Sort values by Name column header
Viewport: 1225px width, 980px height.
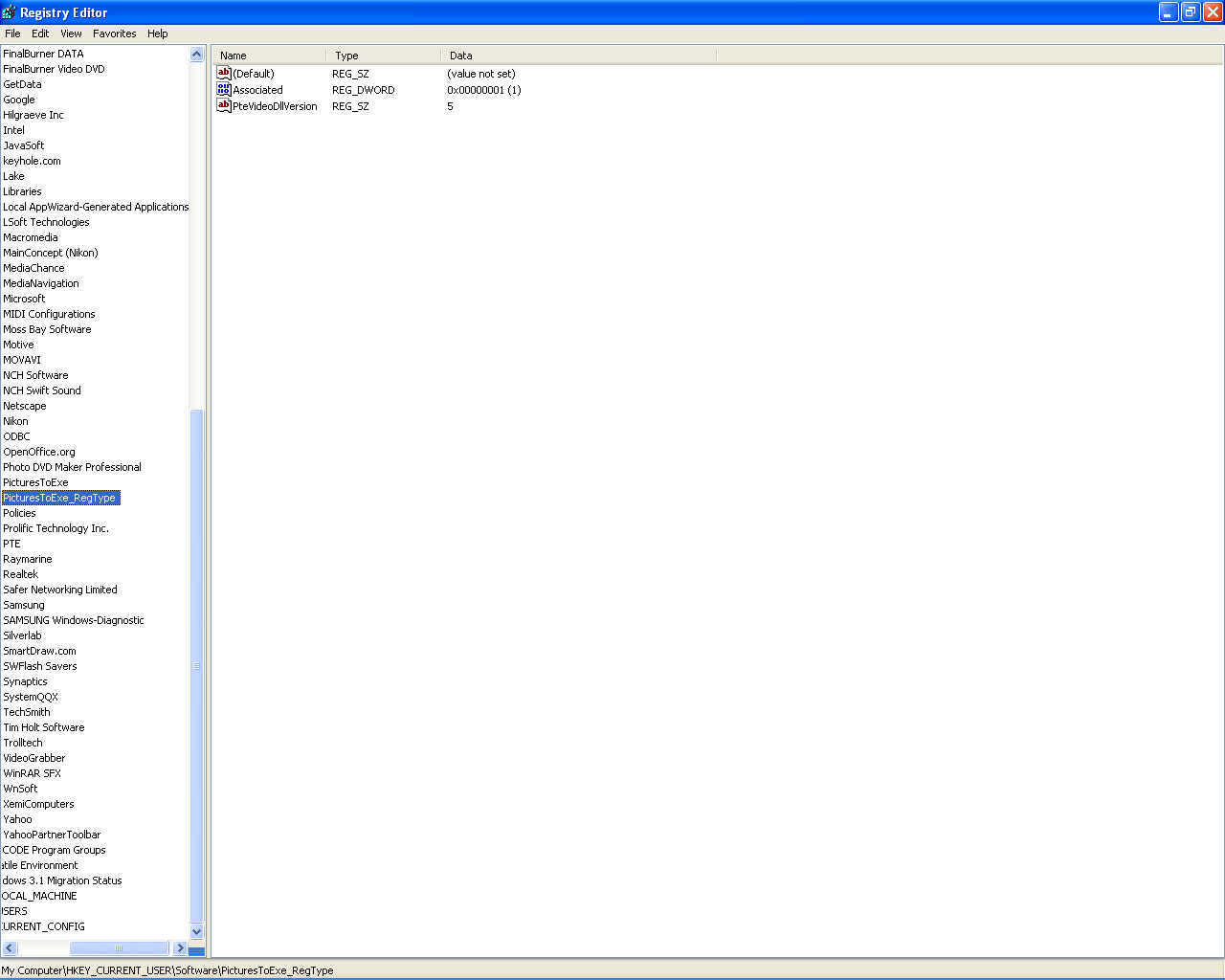[269, 56]
